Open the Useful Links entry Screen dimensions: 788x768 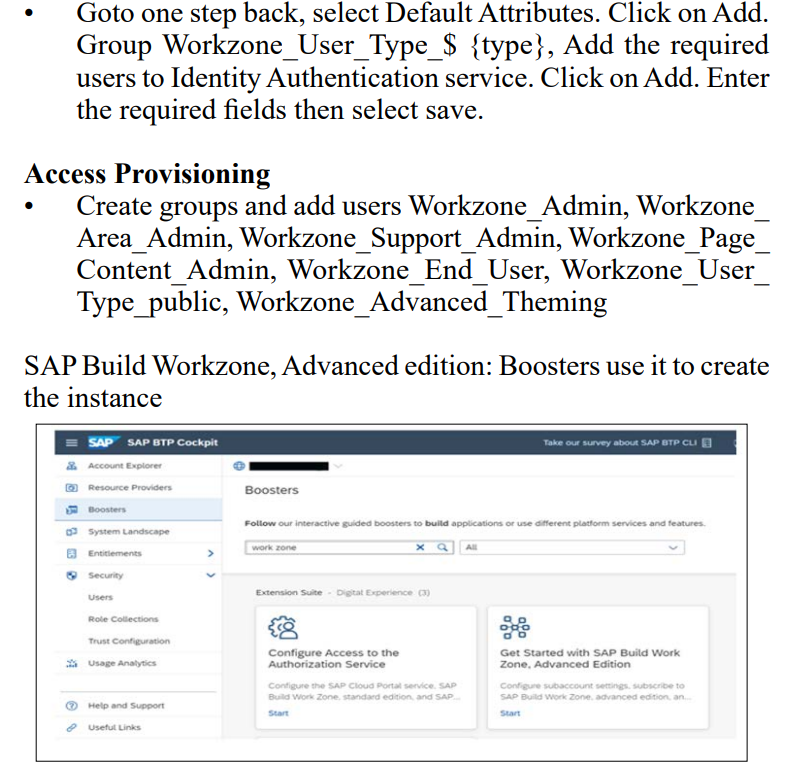(x=115, y=727)
